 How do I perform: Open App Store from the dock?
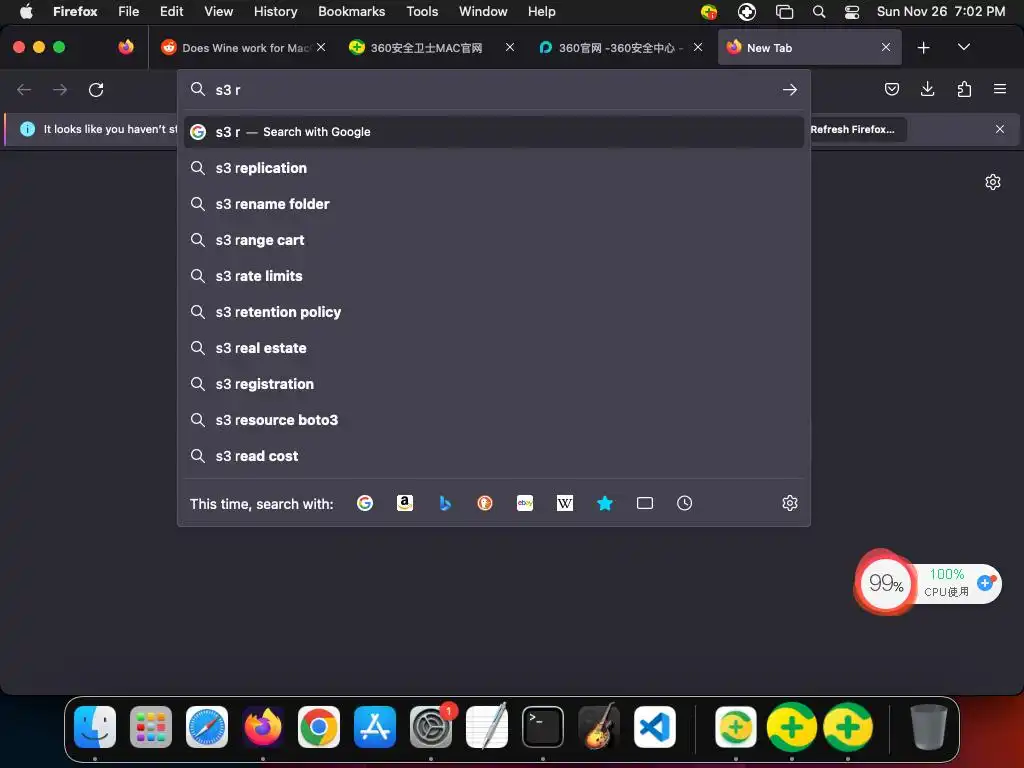point(375,727)
